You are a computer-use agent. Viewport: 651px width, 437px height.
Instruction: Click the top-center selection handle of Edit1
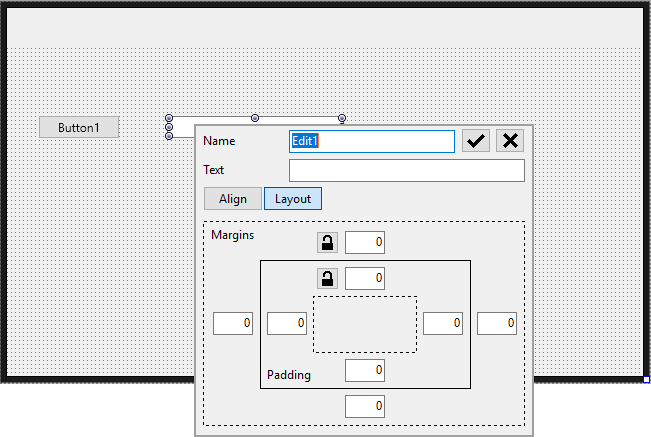255,118
